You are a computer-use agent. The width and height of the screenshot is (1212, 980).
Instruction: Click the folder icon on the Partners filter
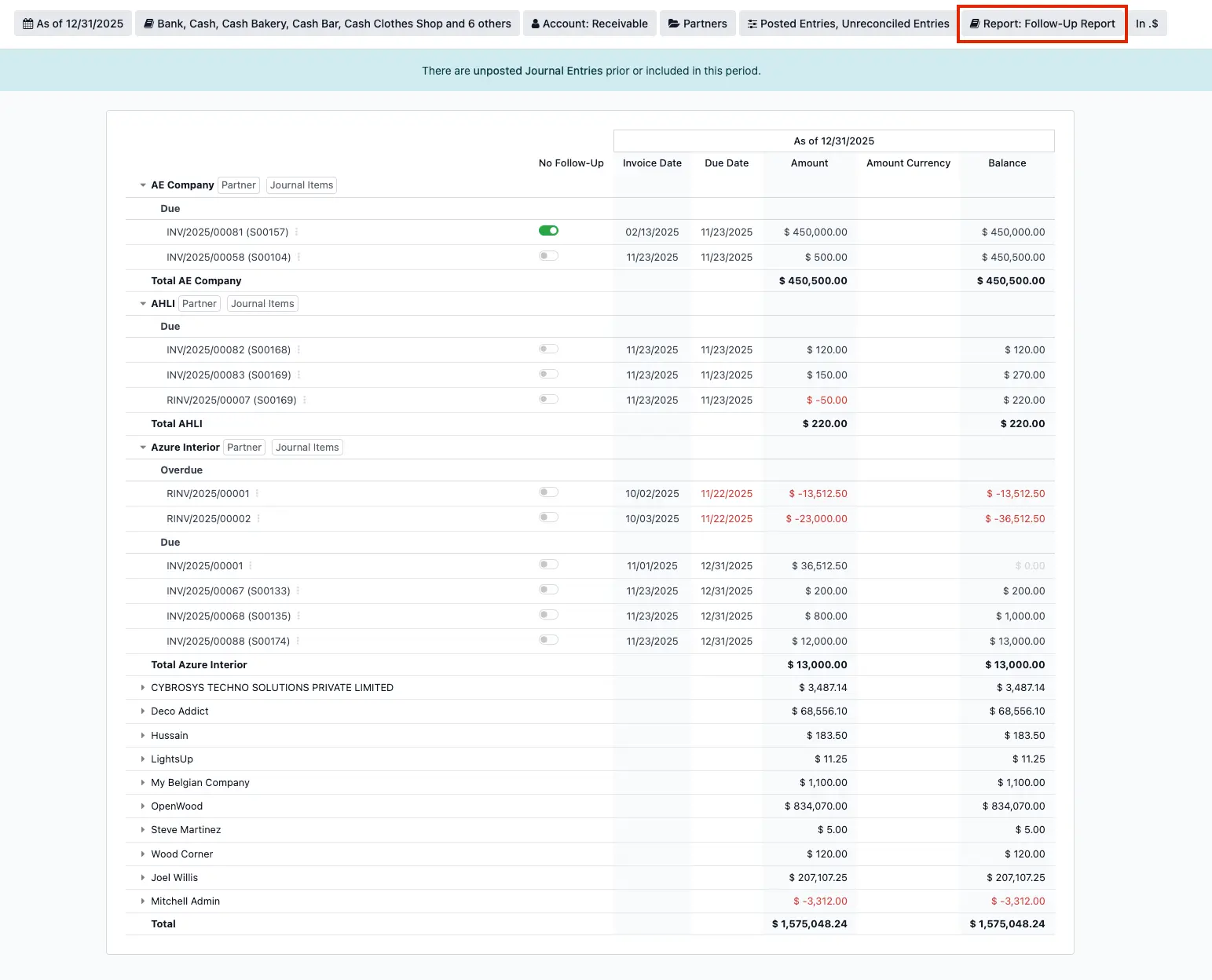674,23
